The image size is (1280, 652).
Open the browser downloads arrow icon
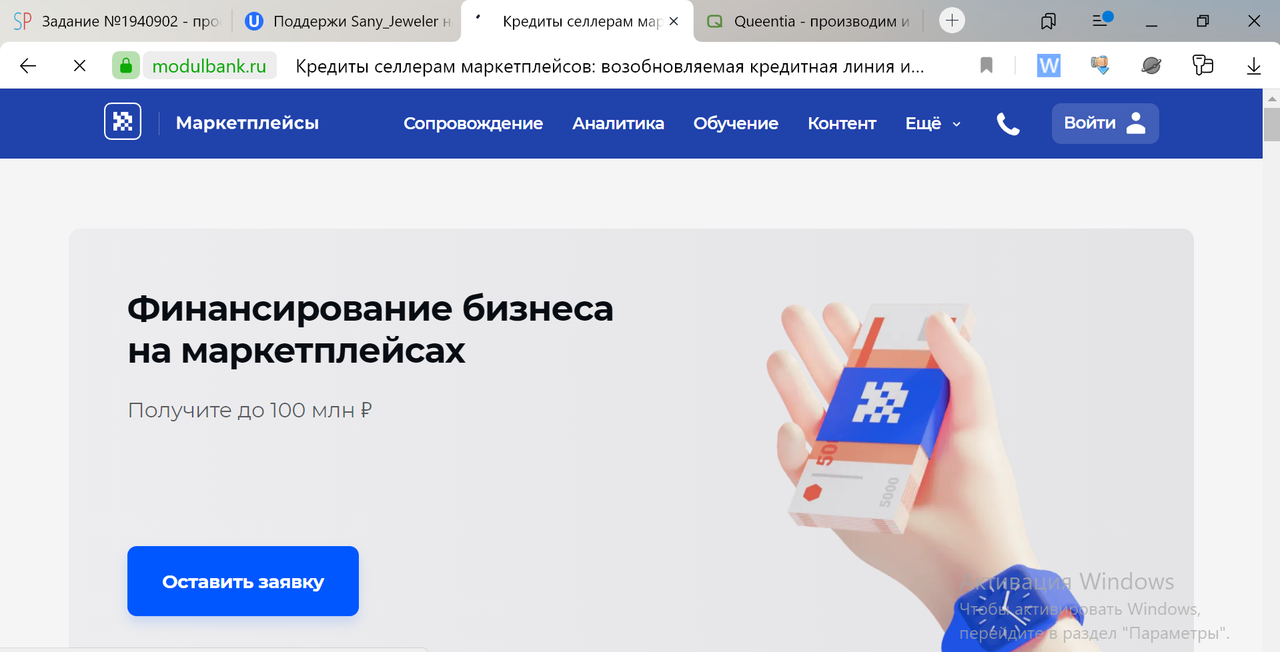click(1254, 66)
